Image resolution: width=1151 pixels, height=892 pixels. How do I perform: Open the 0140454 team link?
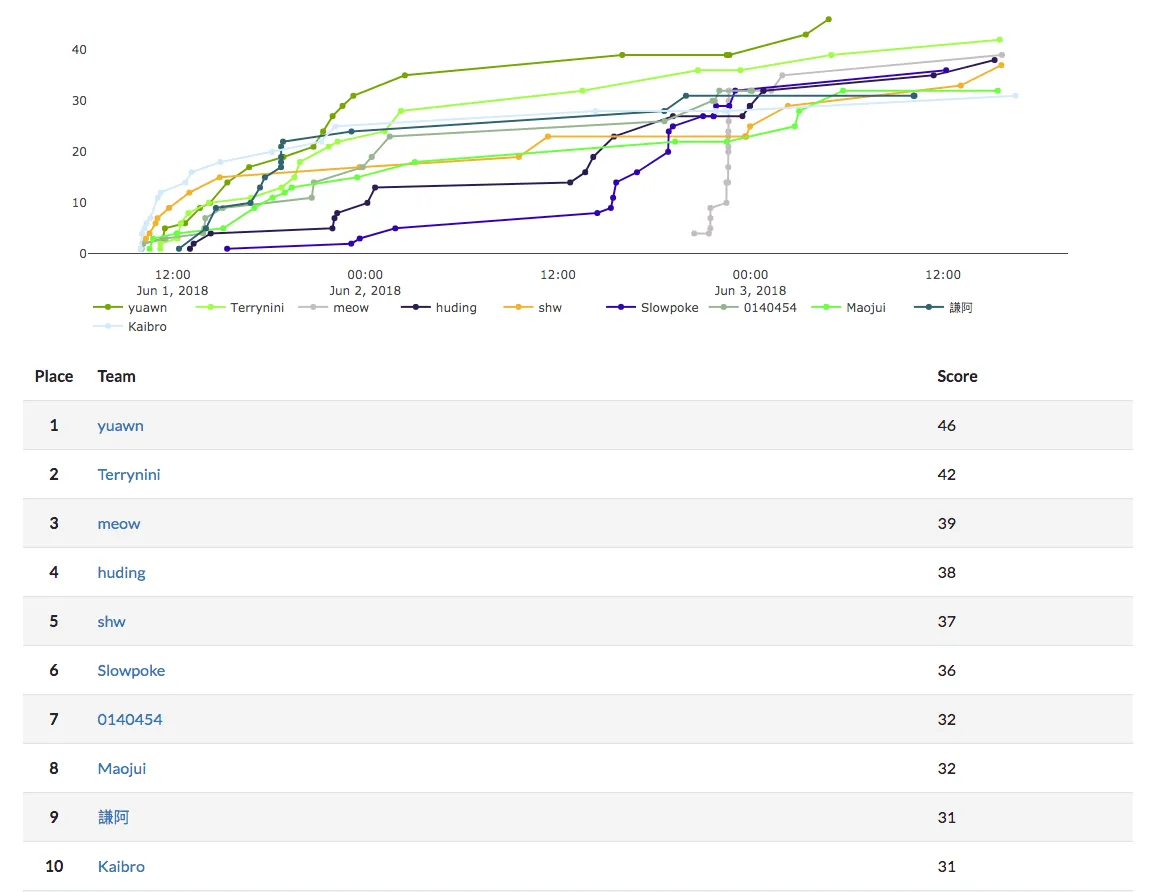(130, 719)
